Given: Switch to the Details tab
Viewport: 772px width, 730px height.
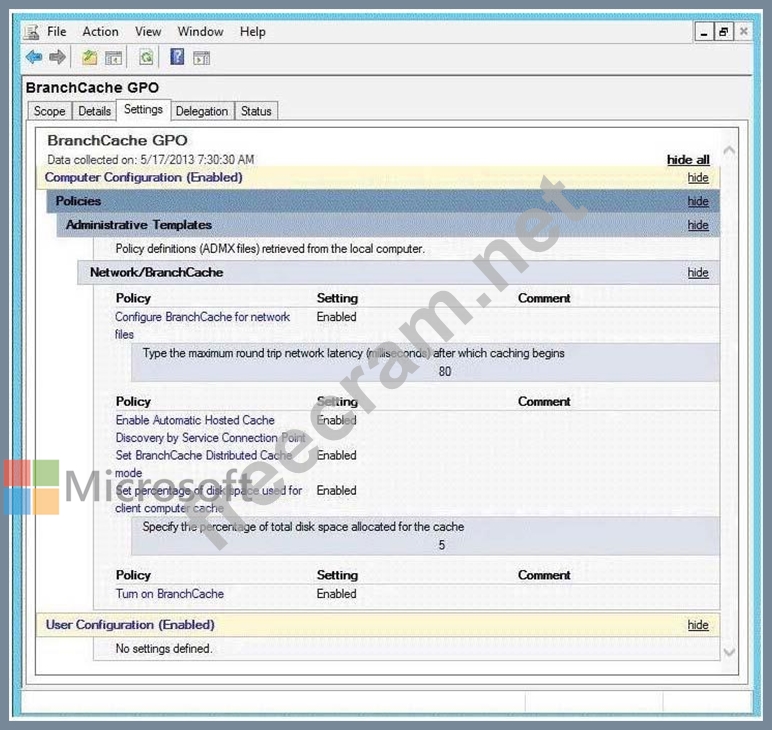Looking at the screenshot, I should click(x=95, y=111).
